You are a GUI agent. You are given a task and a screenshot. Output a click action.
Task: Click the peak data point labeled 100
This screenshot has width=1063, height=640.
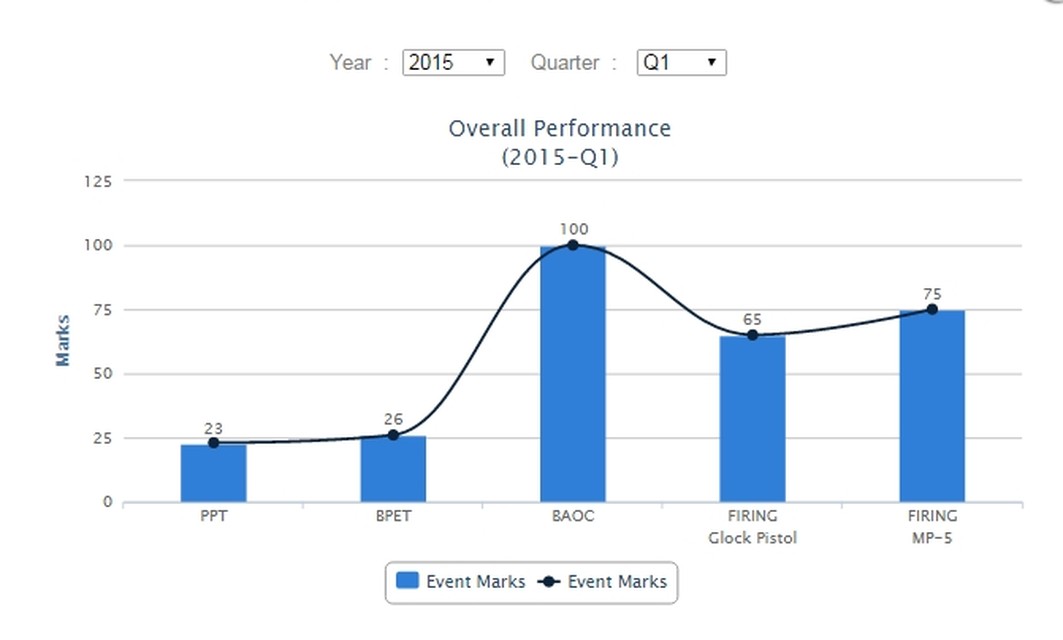(573, 245)
